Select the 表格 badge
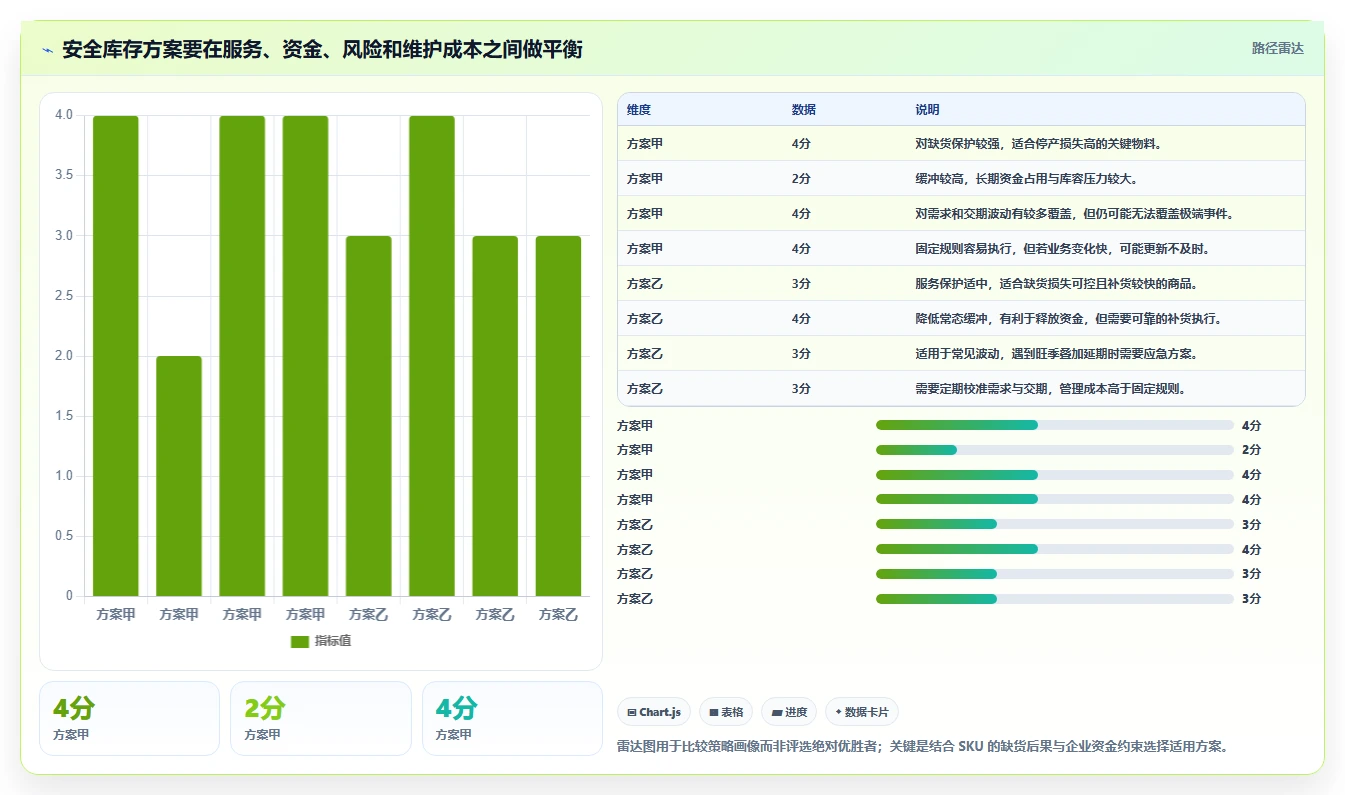1345x795 pixels. click(x=726, y=712)
